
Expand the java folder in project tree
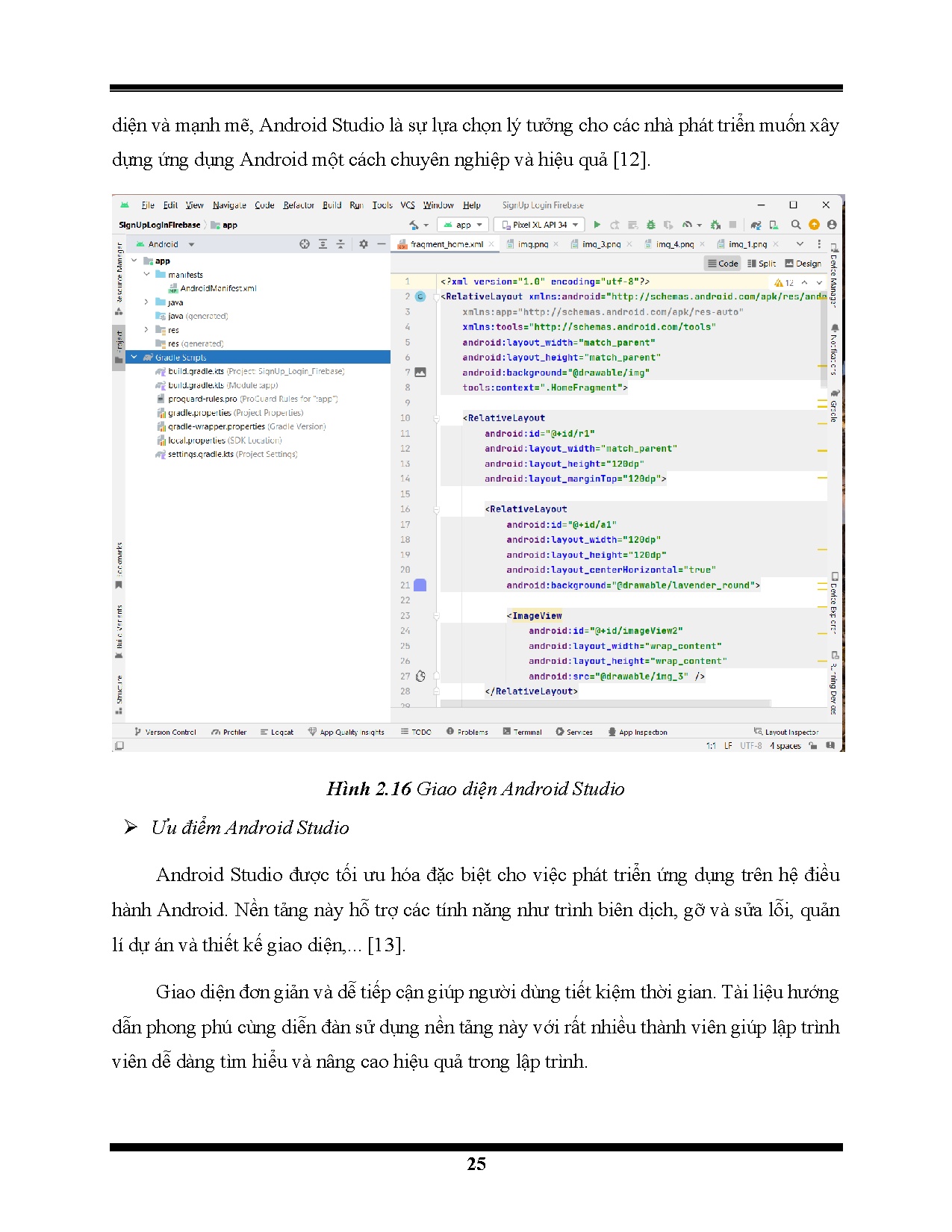[146, 302]
